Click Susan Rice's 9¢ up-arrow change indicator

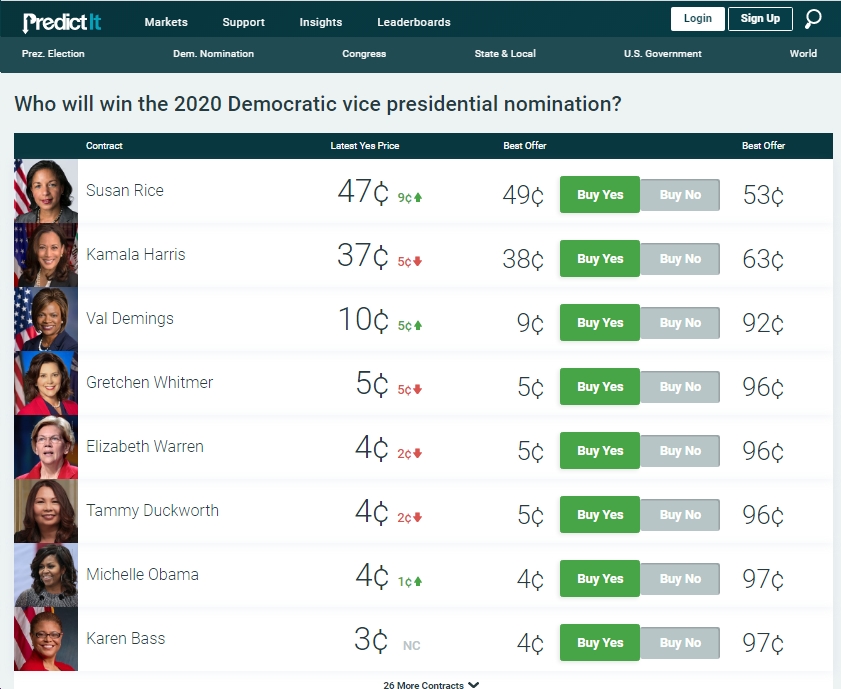point(410,198)
